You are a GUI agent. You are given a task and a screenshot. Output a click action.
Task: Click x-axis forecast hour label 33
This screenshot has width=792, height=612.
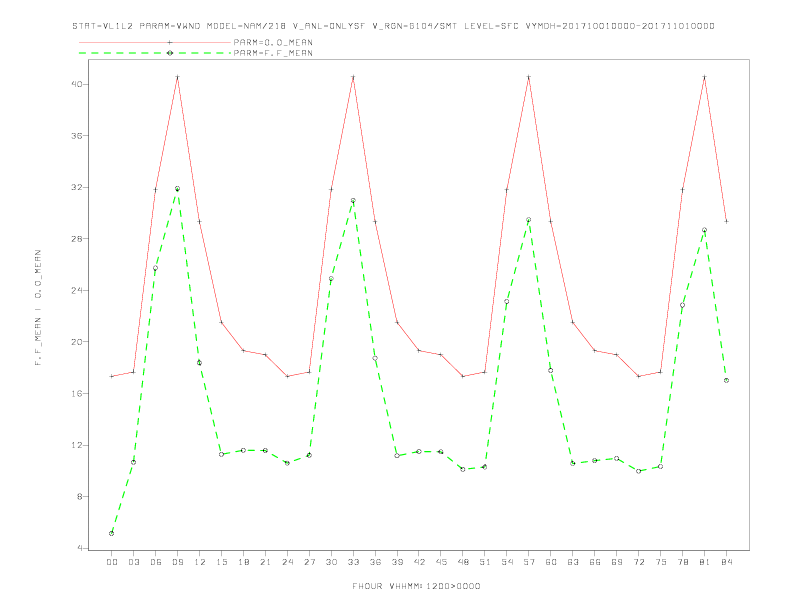[353, 562]
